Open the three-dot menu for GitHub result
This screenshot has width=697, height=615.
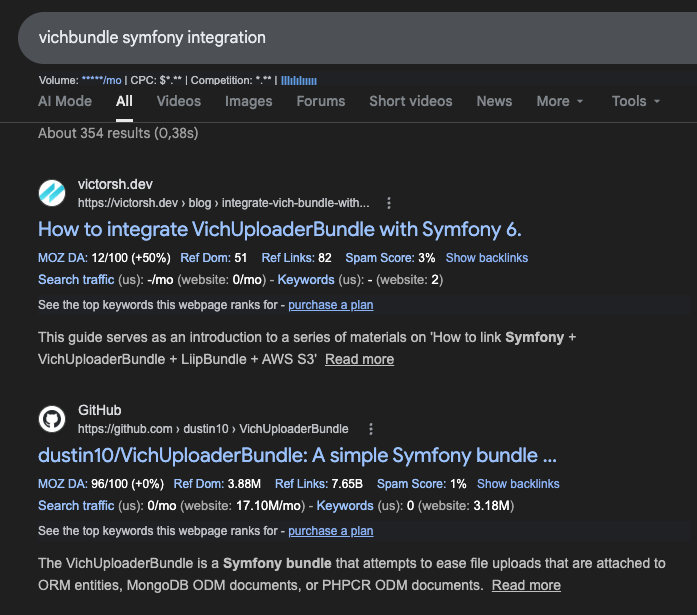coord(371,429)
